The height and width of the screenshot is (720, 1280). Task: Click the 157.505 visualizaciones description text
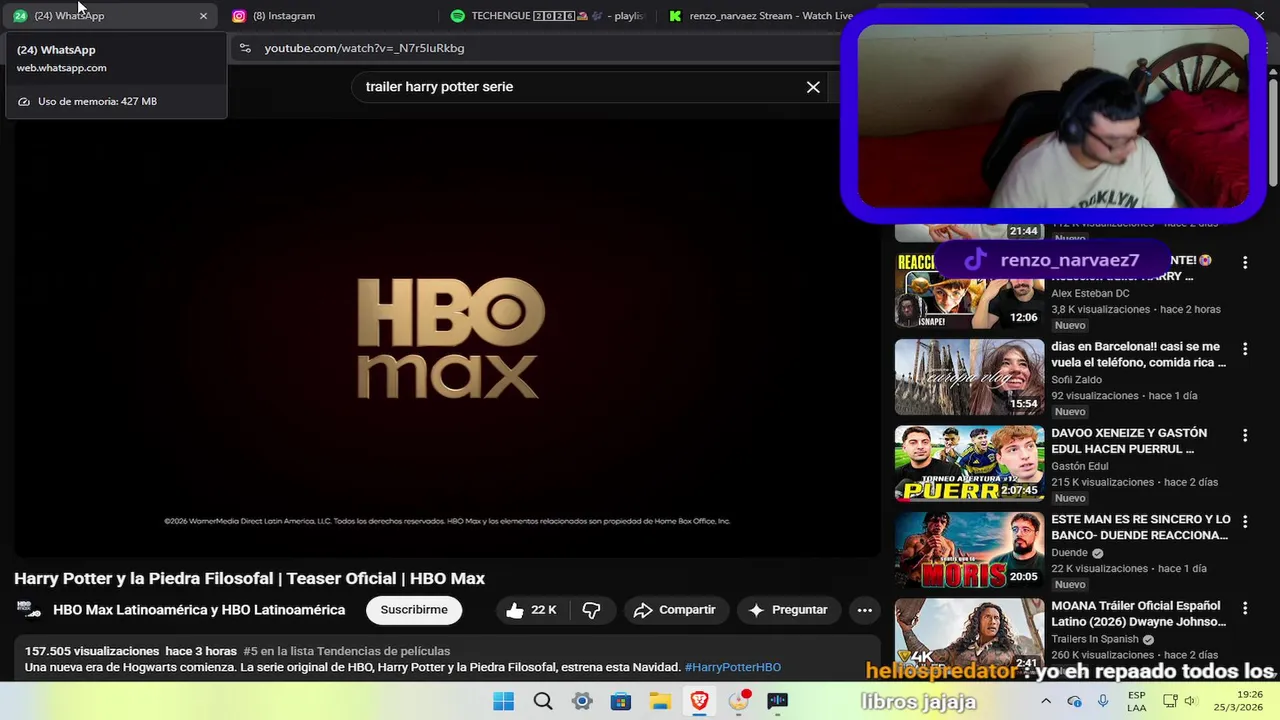pos(92,651)
